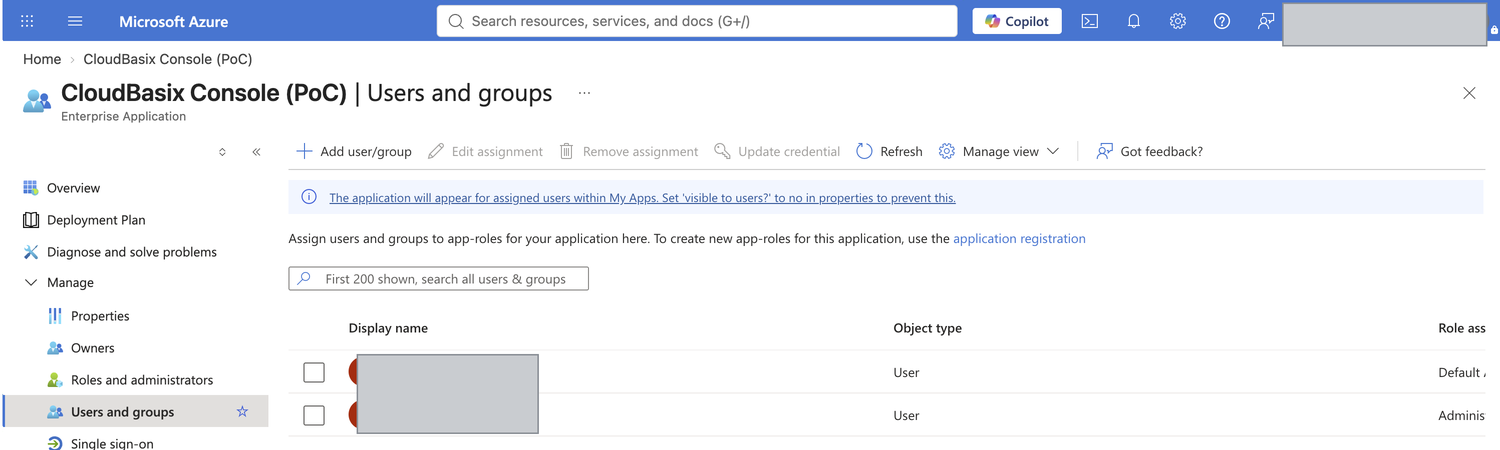
Task: Open the help question mark icon
Action: (1222, 21)
